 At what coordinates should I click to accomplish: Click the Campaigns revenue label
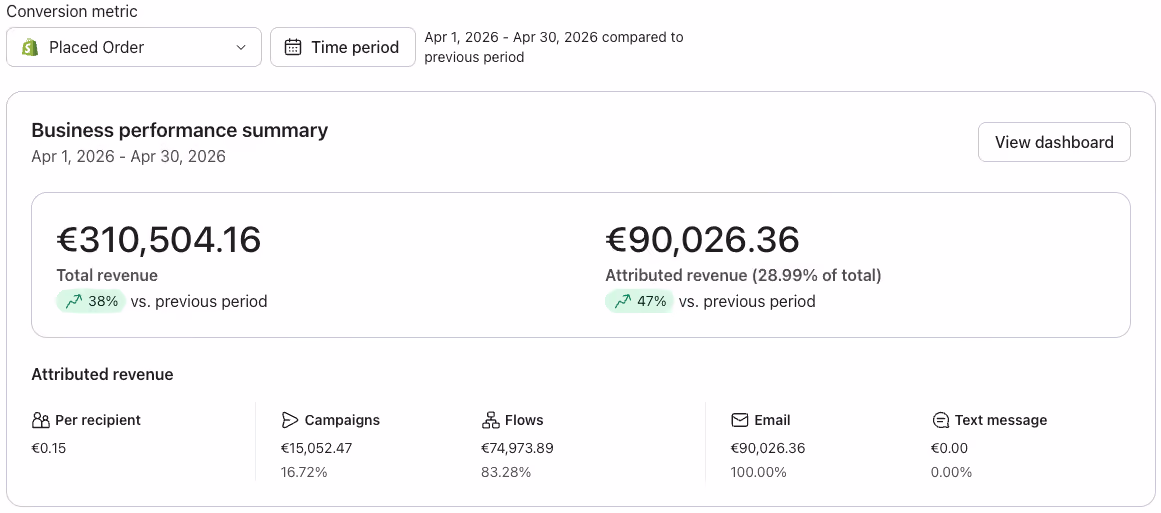(x=342, y=420)
